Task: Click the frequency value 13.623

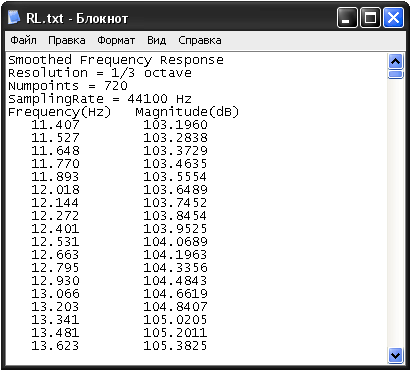Action: pos(55,346)
